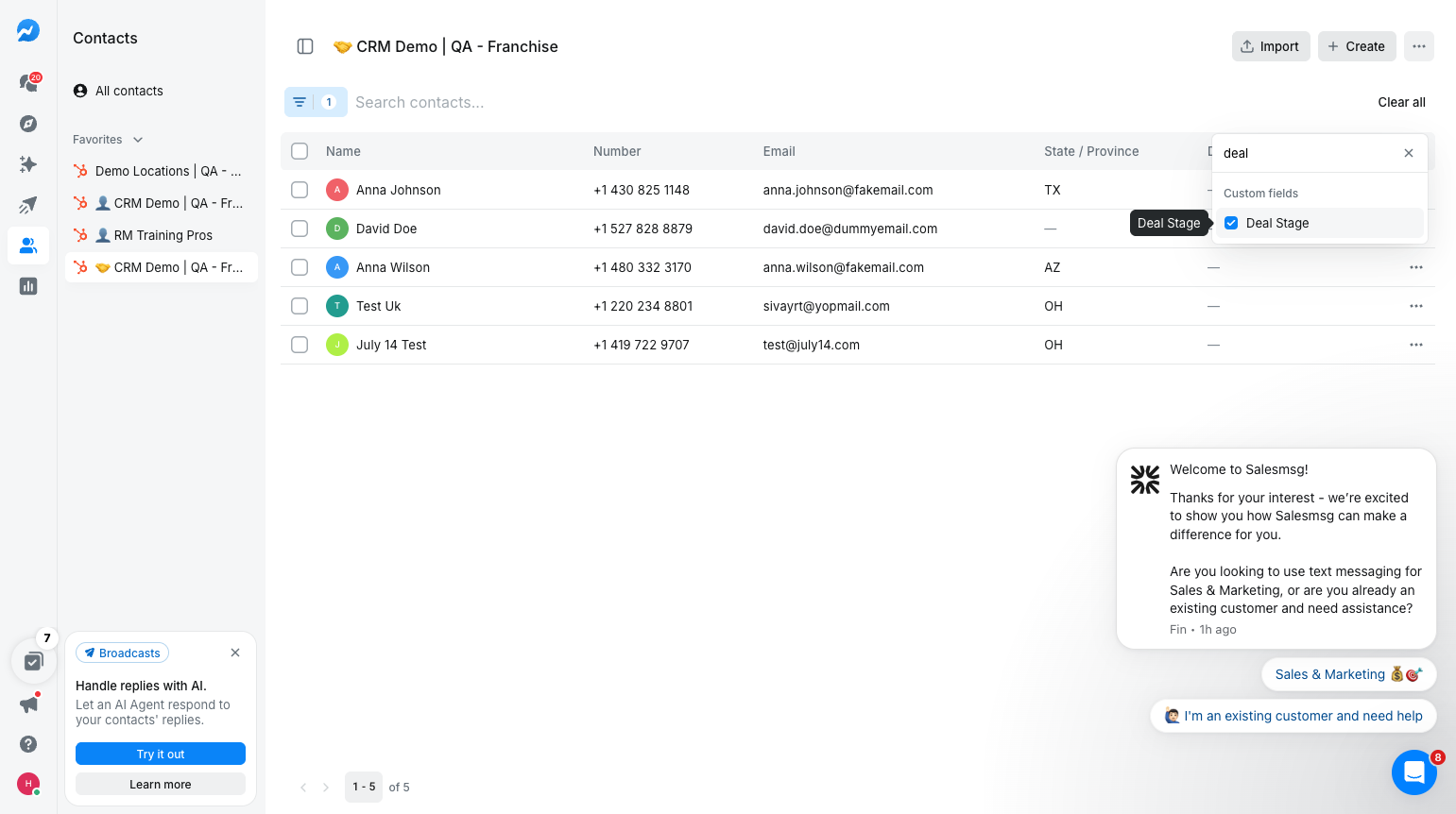The height and width of the screenshot is (814, 1456).
Task: Open the megaphone announcements icon
Action: 28,704
